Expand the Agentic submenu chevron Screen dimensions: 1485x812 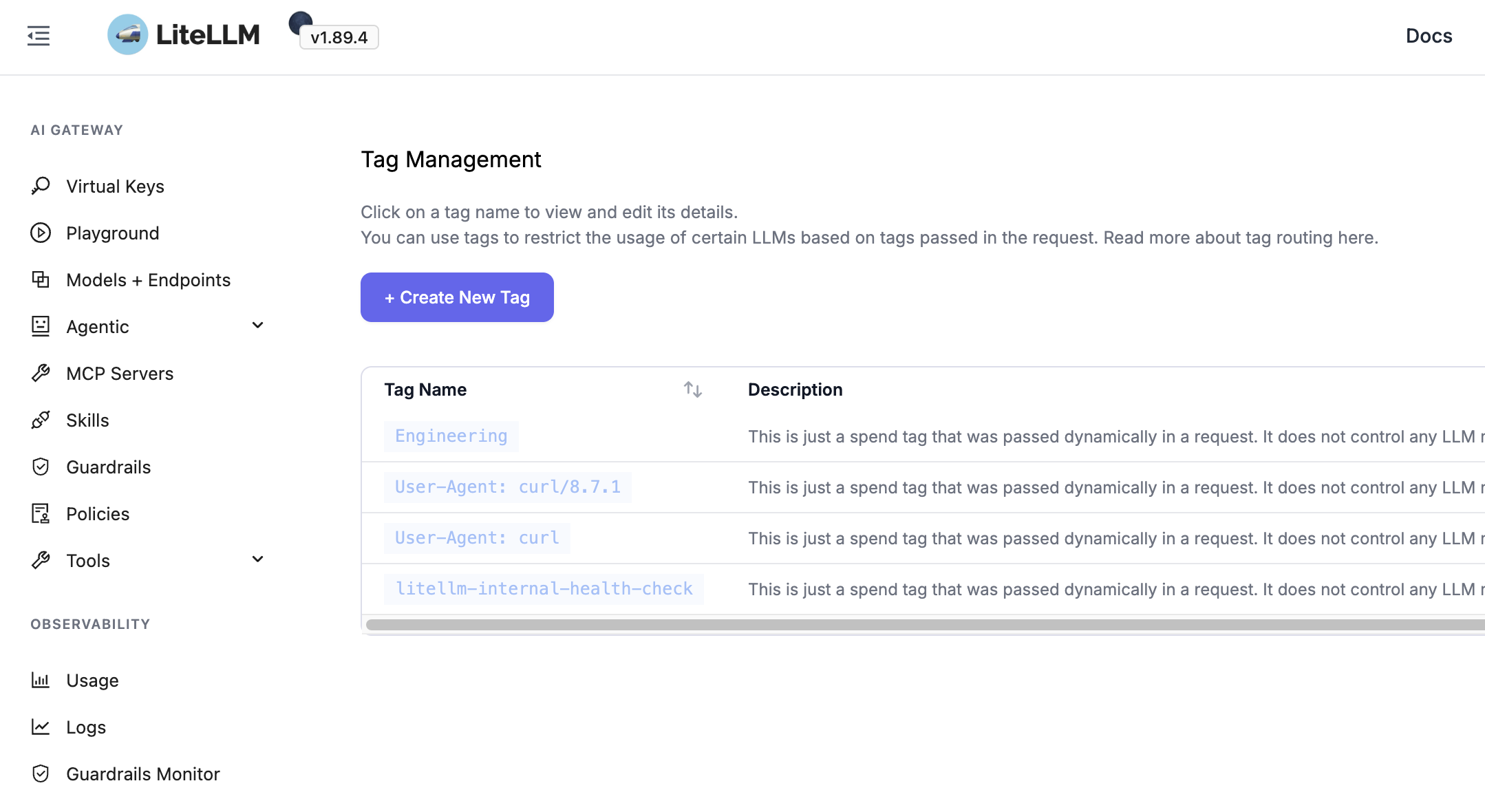click(258, 325)
